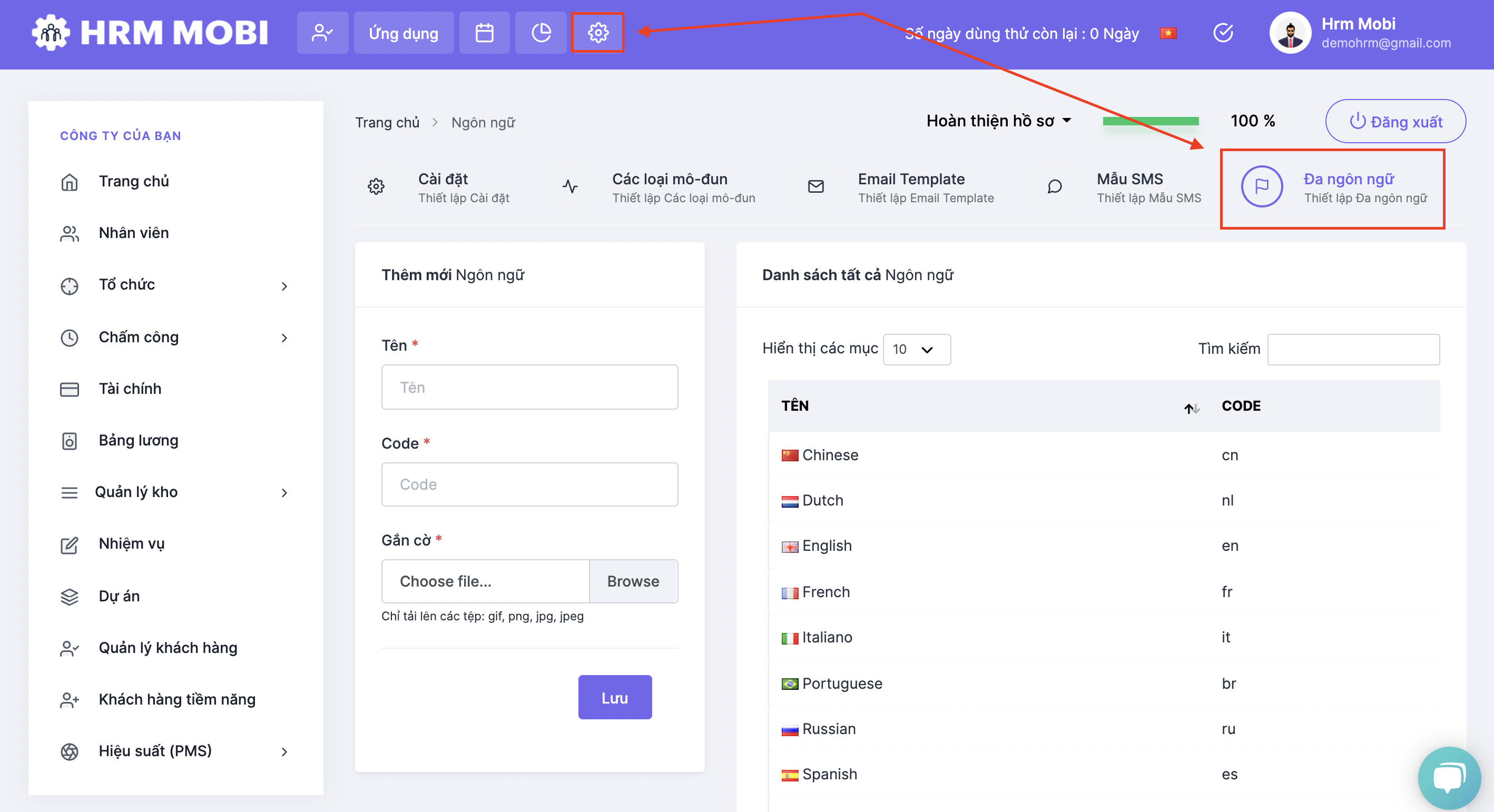The image size is (1494, 812).
Task: Focus the Tìm kiếm search box
Action: (1353, 350)
